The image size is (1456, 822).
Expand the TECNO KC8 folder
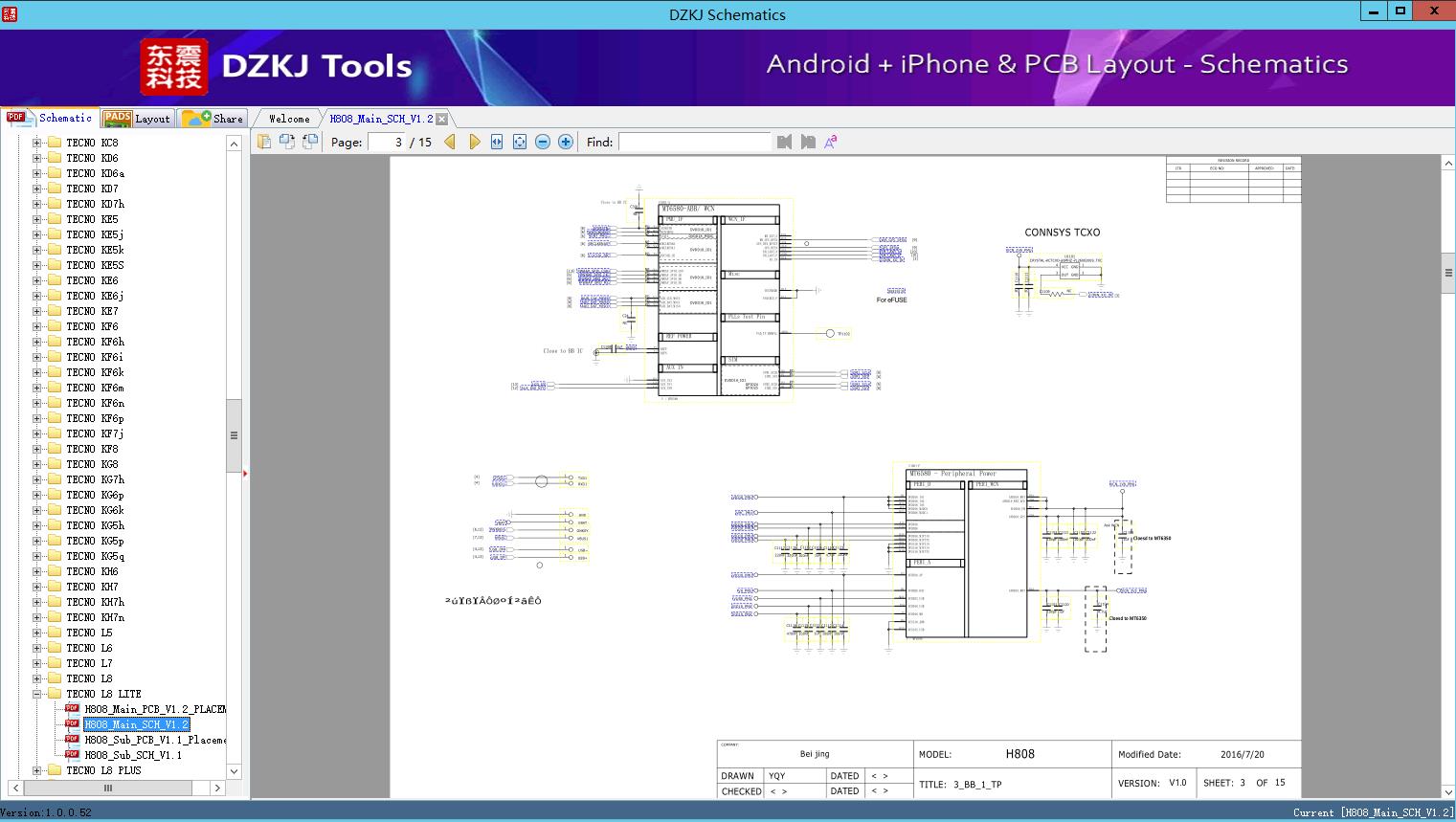point(36,143)
